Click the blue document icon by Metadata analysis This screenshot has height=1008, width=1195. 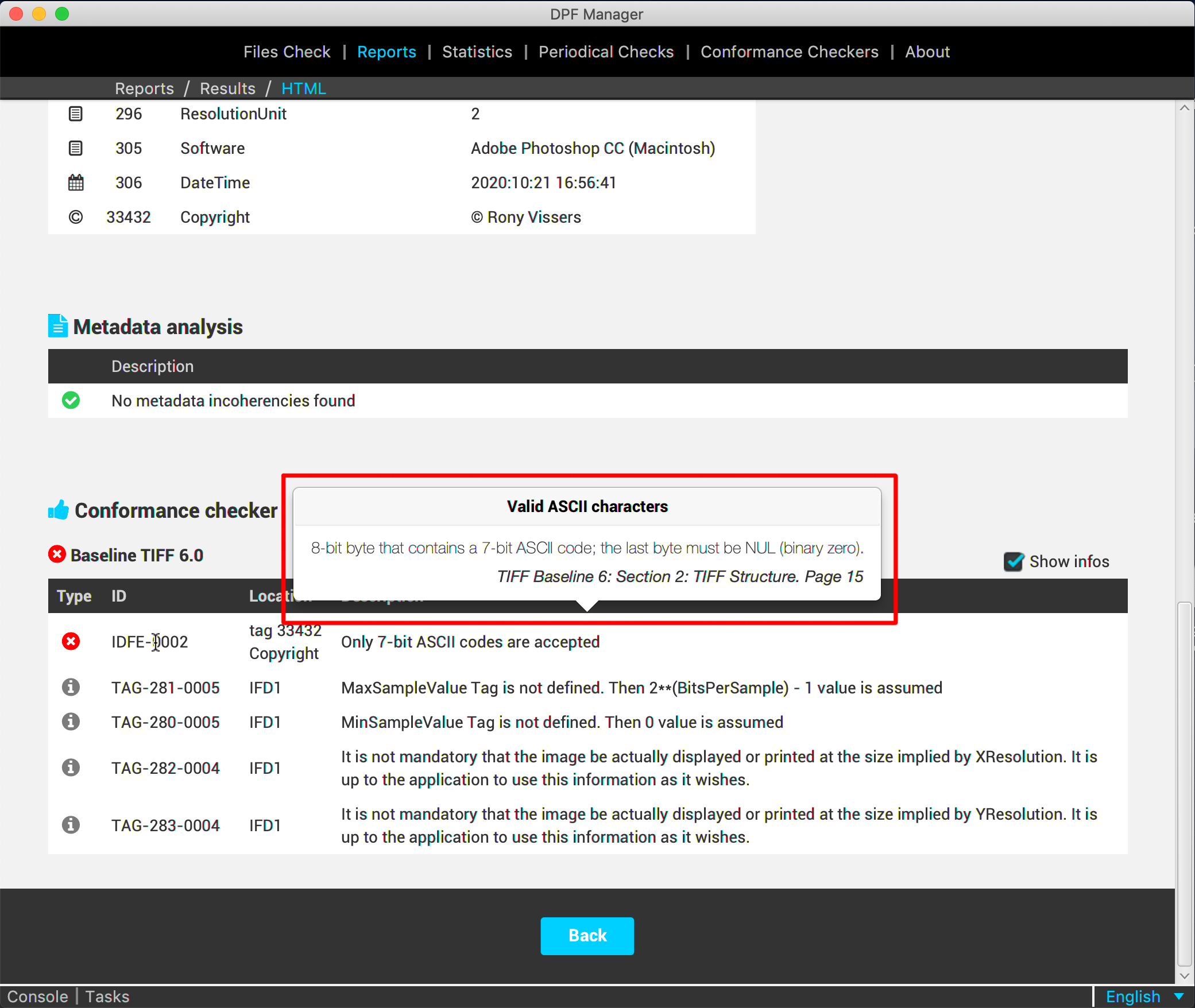57,326
